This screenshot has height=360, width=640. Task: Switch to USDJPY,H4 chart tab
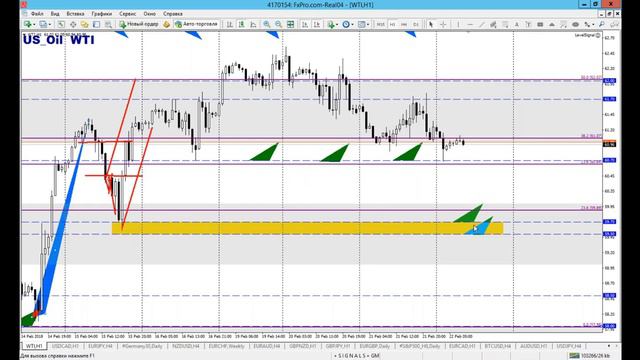click(x=569, y=346)
